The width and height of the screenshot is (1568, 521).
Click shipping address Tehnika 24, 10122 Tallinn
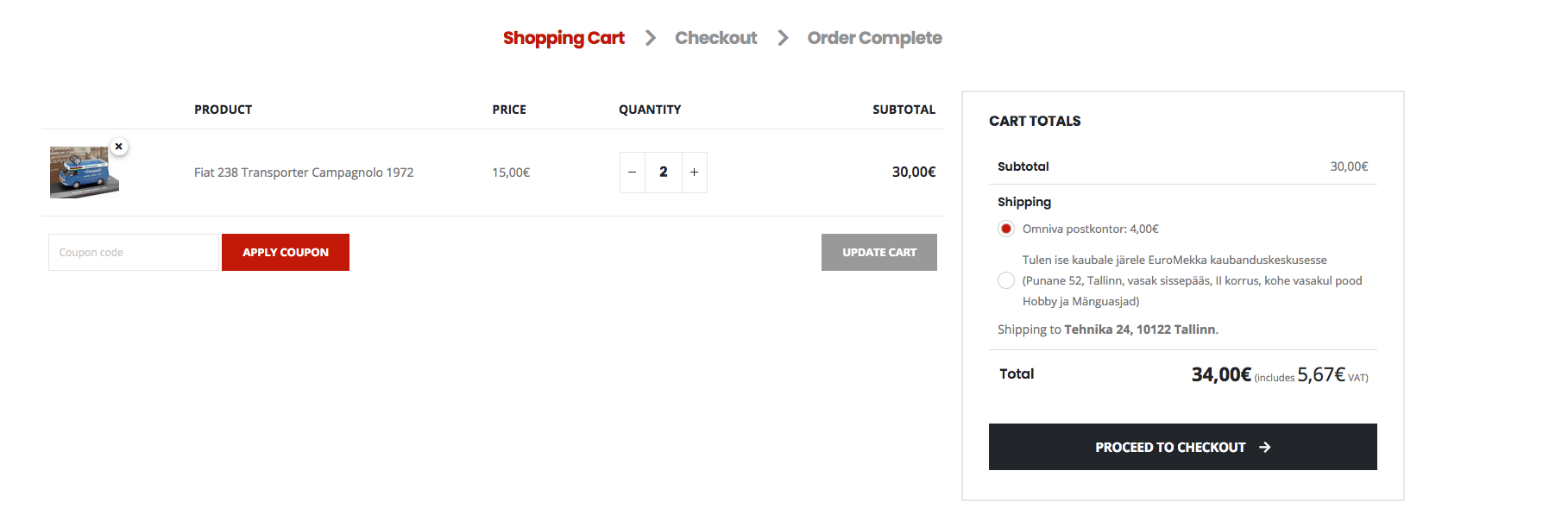pyautogui.click(x=1140, y=330)
